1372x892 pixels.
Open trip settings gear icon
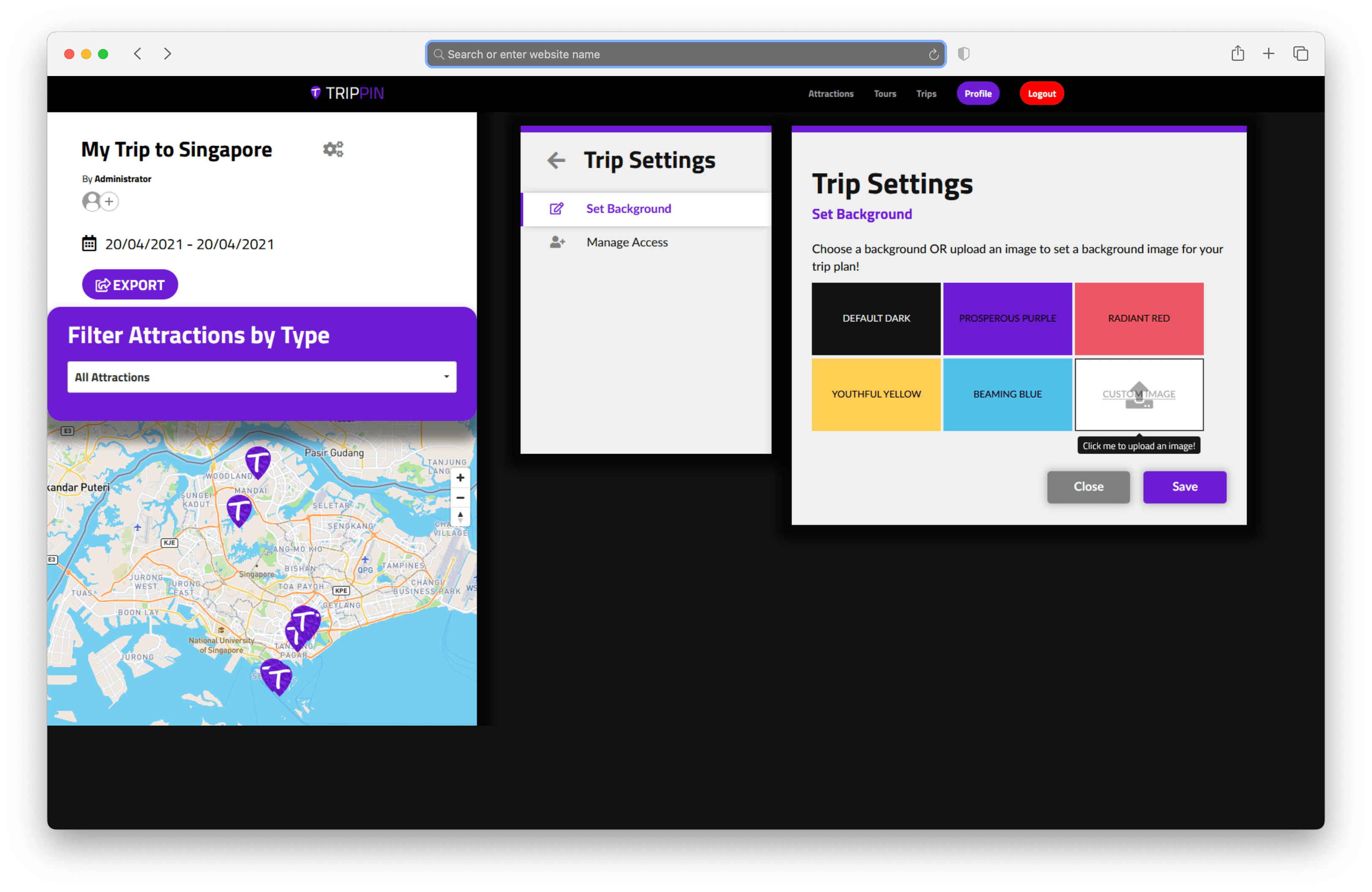tap(332, 149)
